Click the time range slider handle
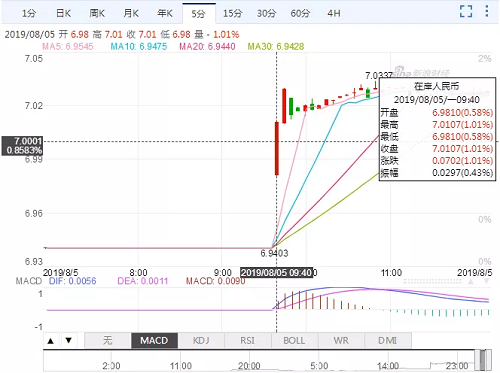This screenshot has height=373, width=500. [482, 360]
